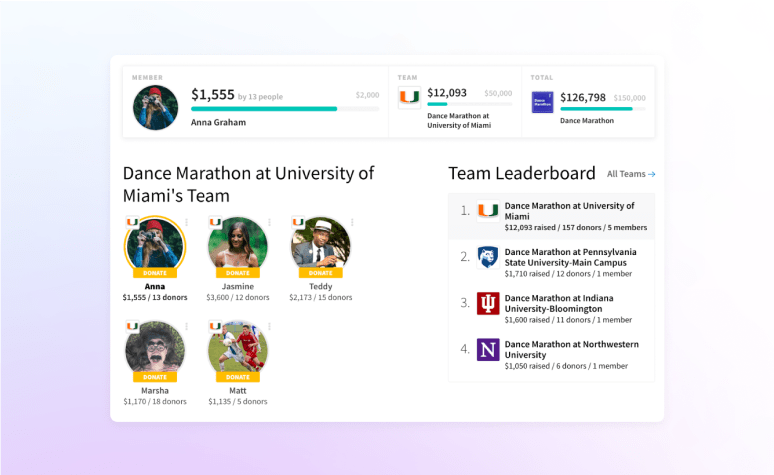The height and width of the screenshot is (475, 774).
Task: Click the name Teddy under his avatar
Action: pyautogui.click(x=320, y=286)
